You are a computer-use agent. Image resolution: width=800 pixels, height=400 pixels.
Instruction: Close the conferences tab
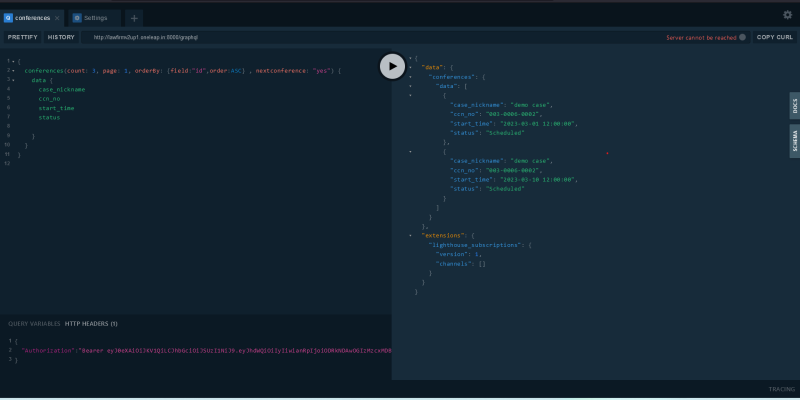[57, 18]
